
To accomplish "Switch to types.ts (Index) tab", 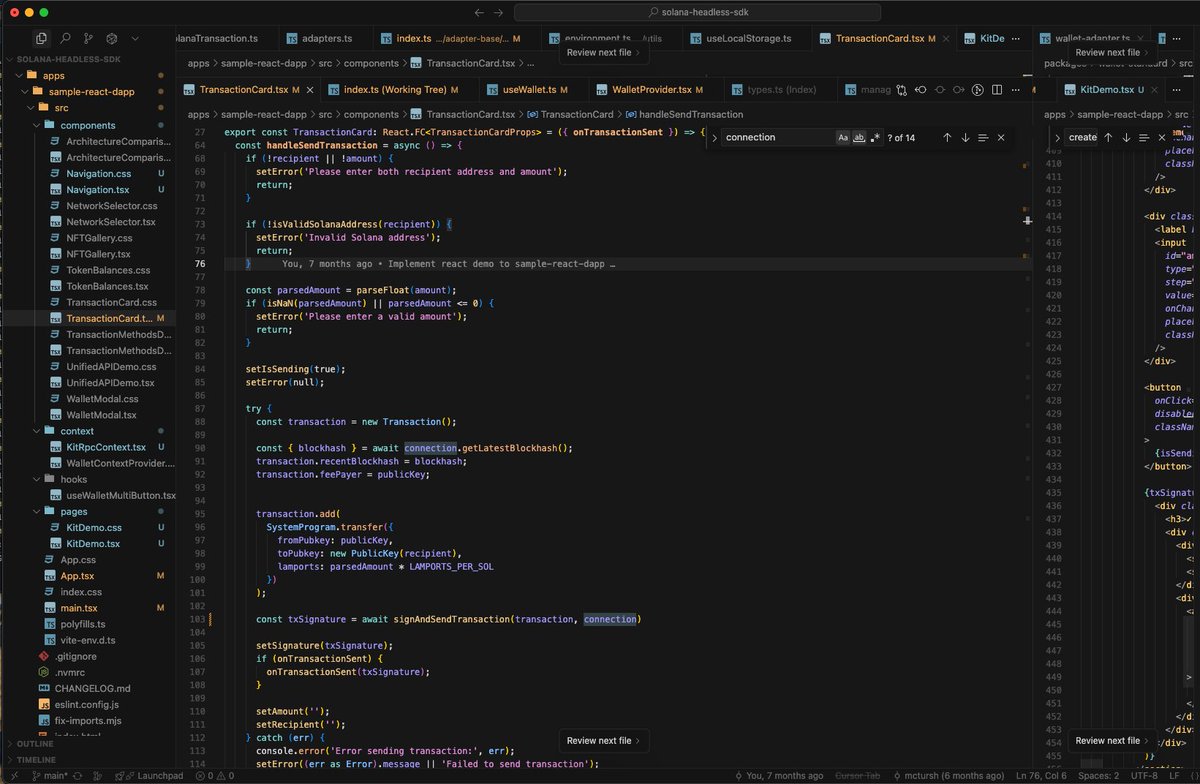I will tap(781, 89).
